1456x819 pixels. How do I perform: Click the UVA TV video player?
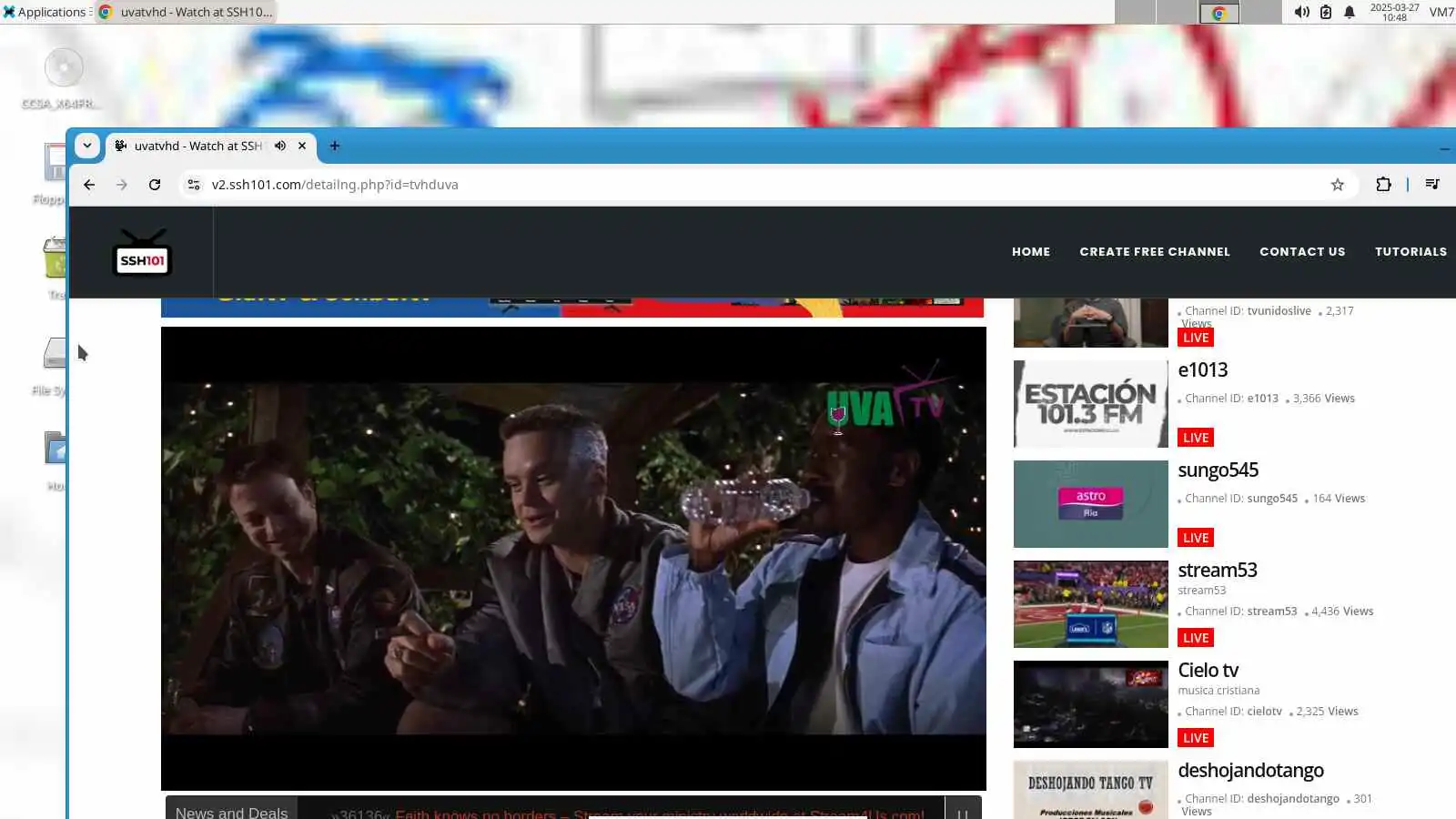point(573,558)
